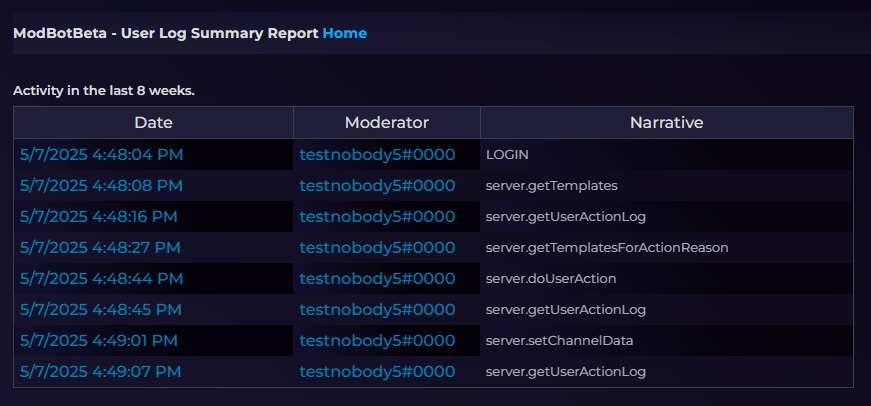Click the Moderator column header
Viewport: 871px width, 406px height.
(387, 123)
